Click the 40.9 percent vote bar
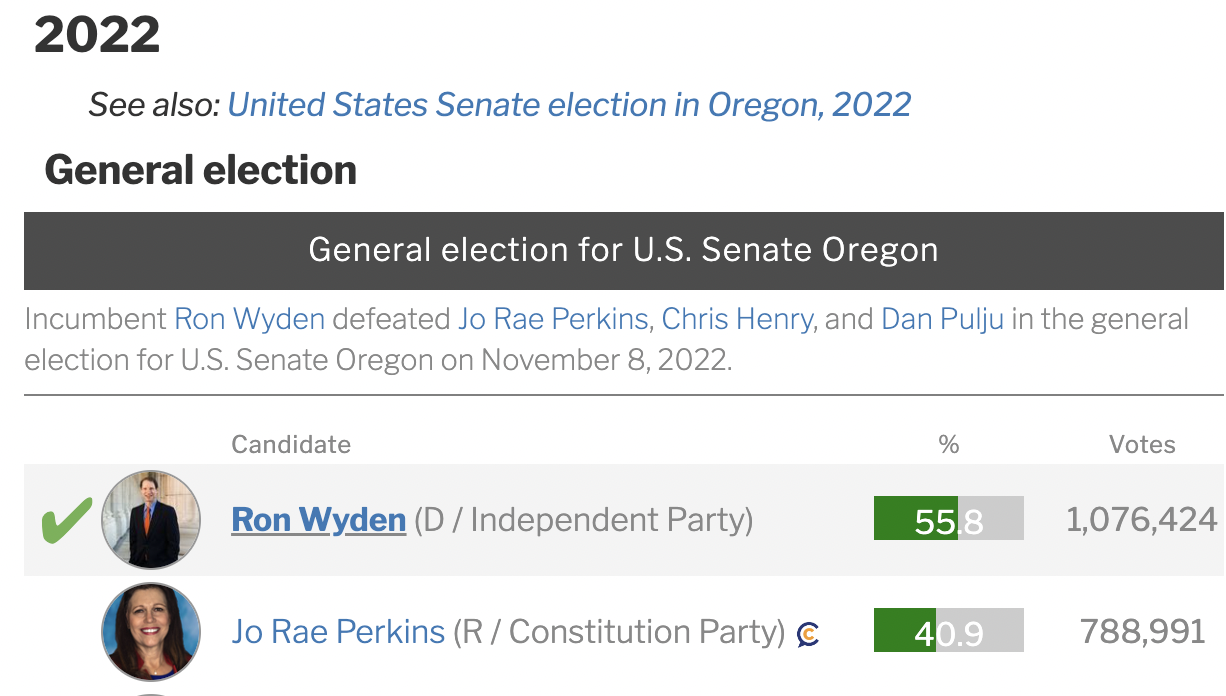1226x696 pixels. [x=949, y=630]
